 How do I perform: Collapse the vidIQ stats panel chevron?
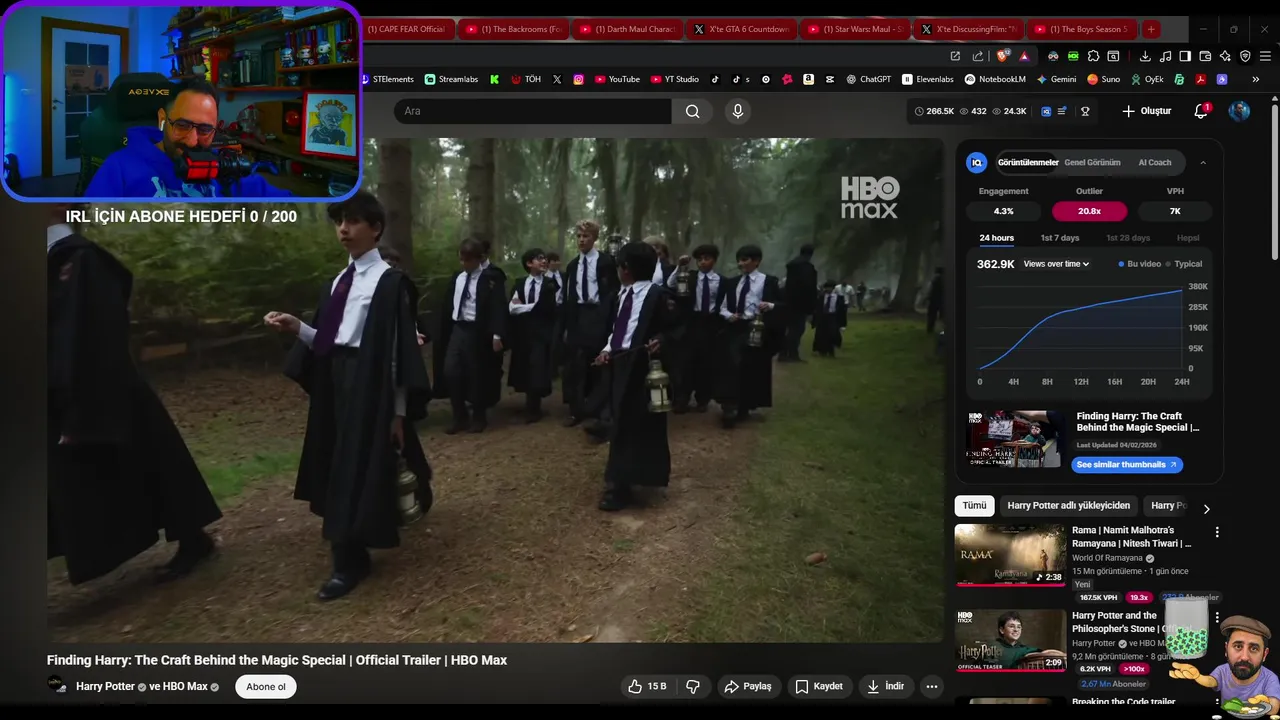(x=1203, y=162)
